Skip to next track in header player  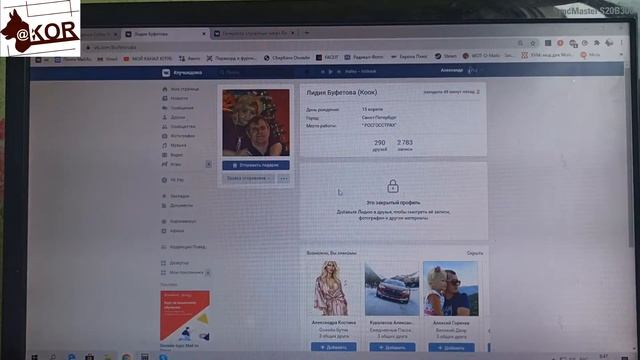pos(338,72)
